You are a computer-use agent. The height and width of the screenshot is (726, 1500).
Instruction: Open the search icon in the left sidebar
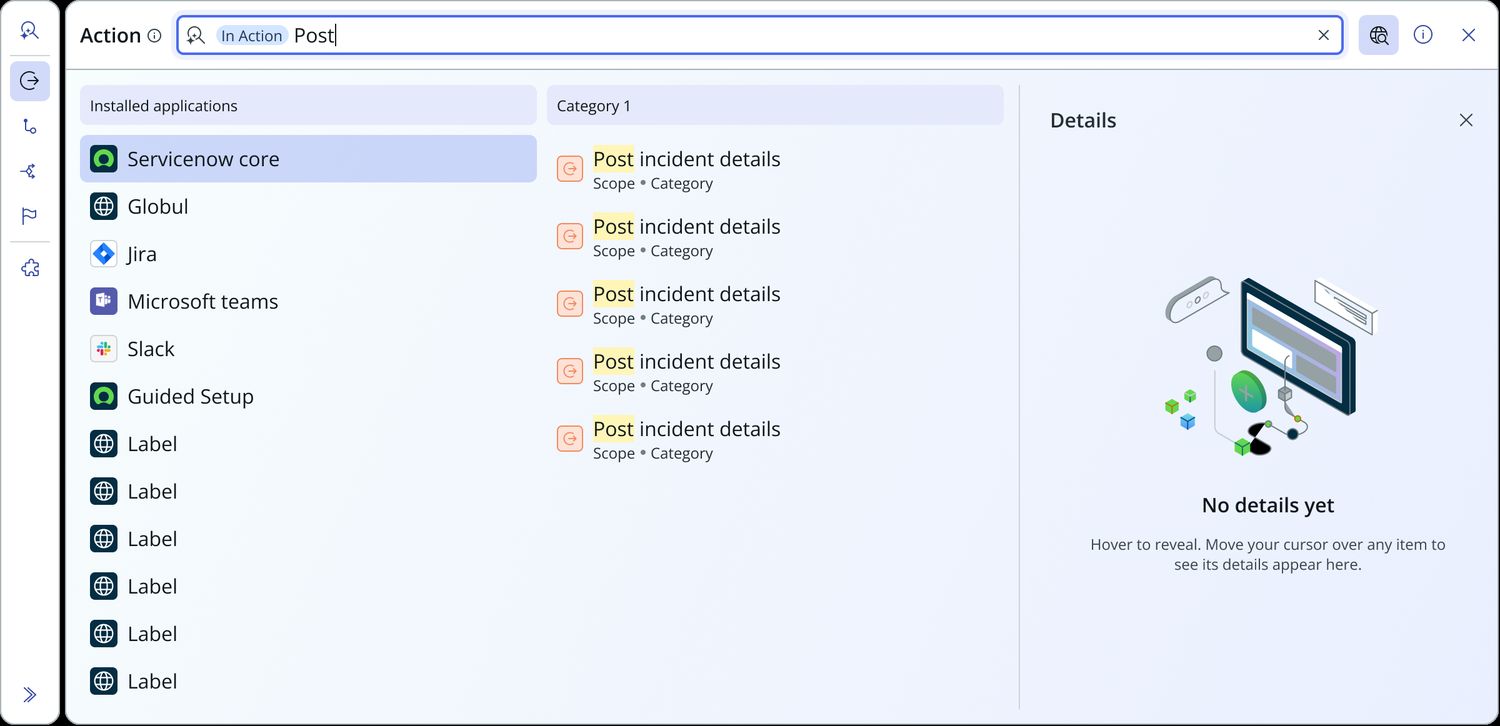[29, 31]
